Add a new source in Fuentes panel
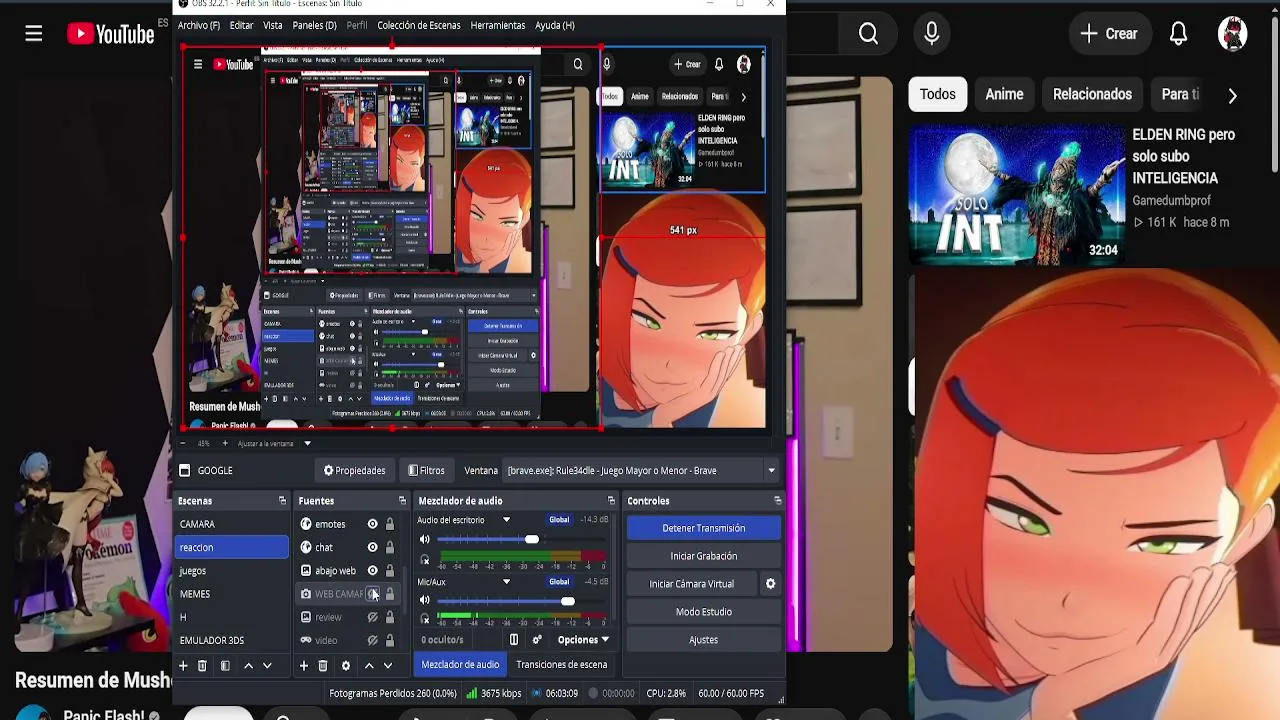 304,666
